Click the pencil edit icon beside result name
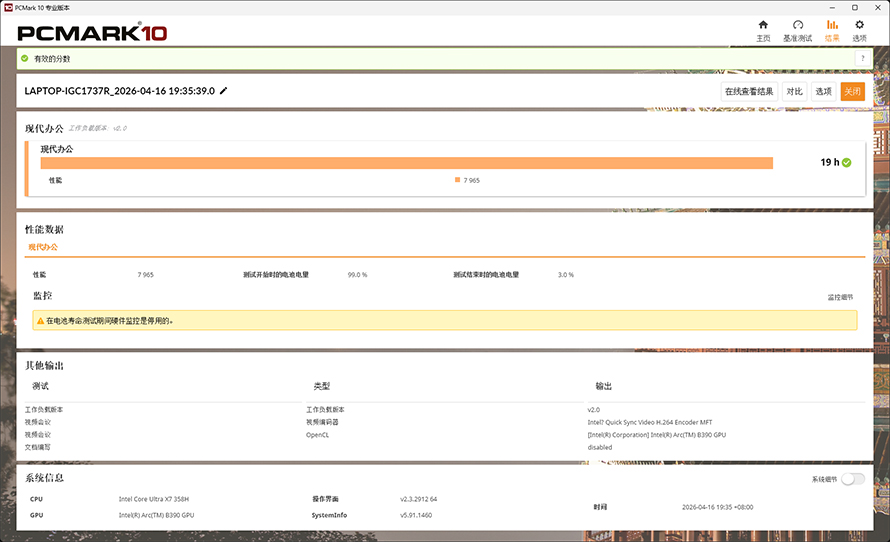Viewport: 890px width, 542px height. (x=224, y=91)
